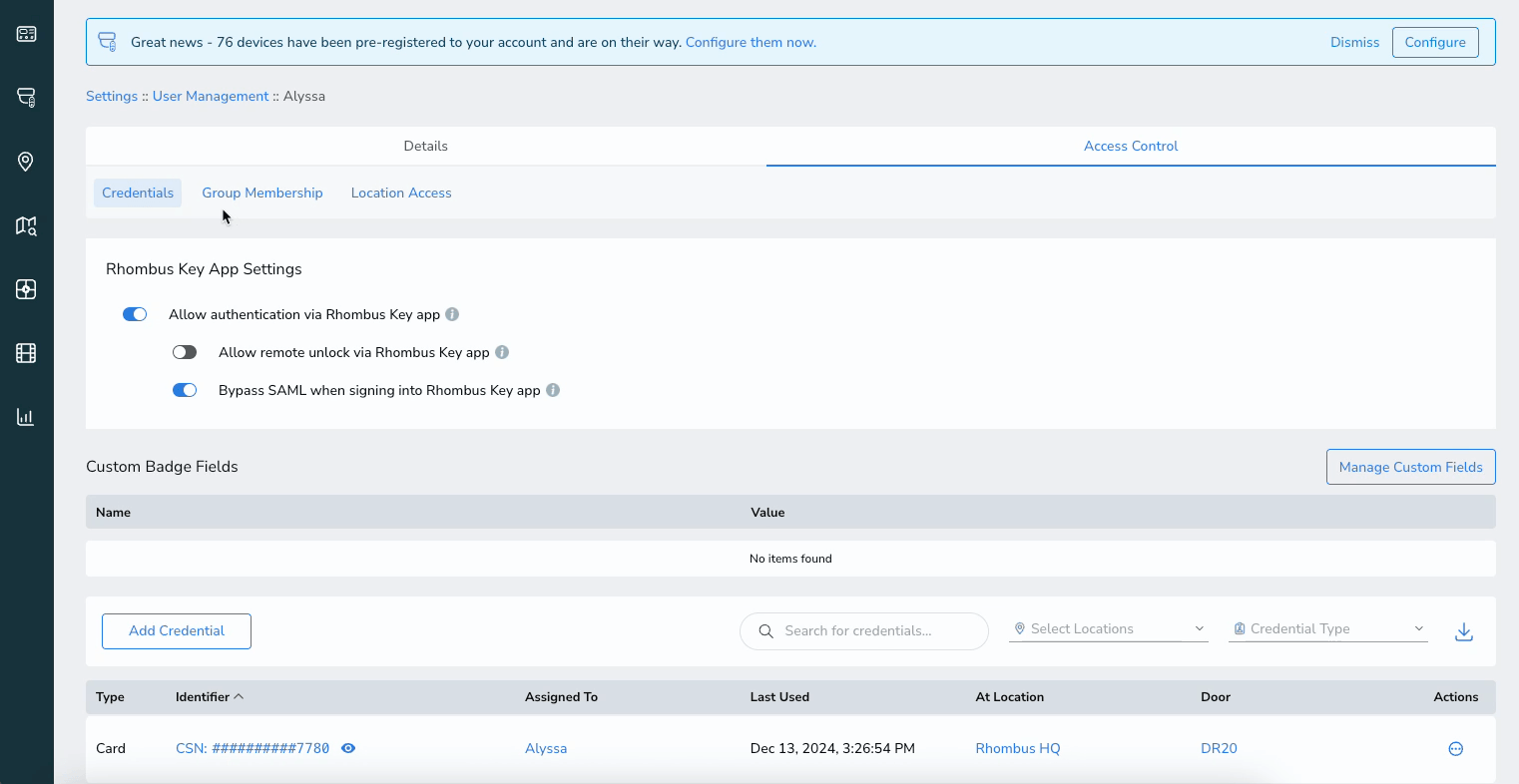The width and height of the screenshot is (1519, 784).
Task: Turn off Bypass SAML toggle
Action: [185, 390]
